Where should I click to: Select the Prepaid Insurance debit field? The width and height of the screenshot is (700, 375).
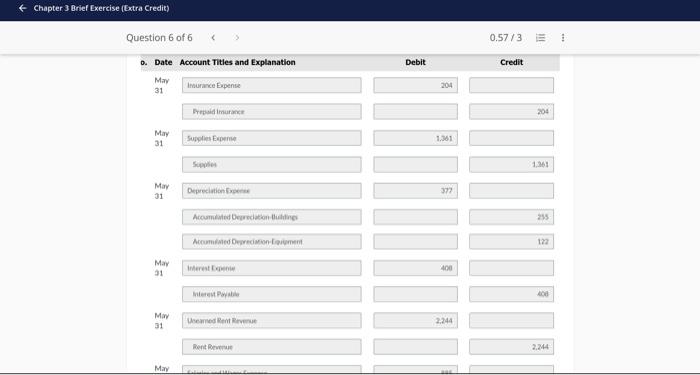click(x=415, y=112)
